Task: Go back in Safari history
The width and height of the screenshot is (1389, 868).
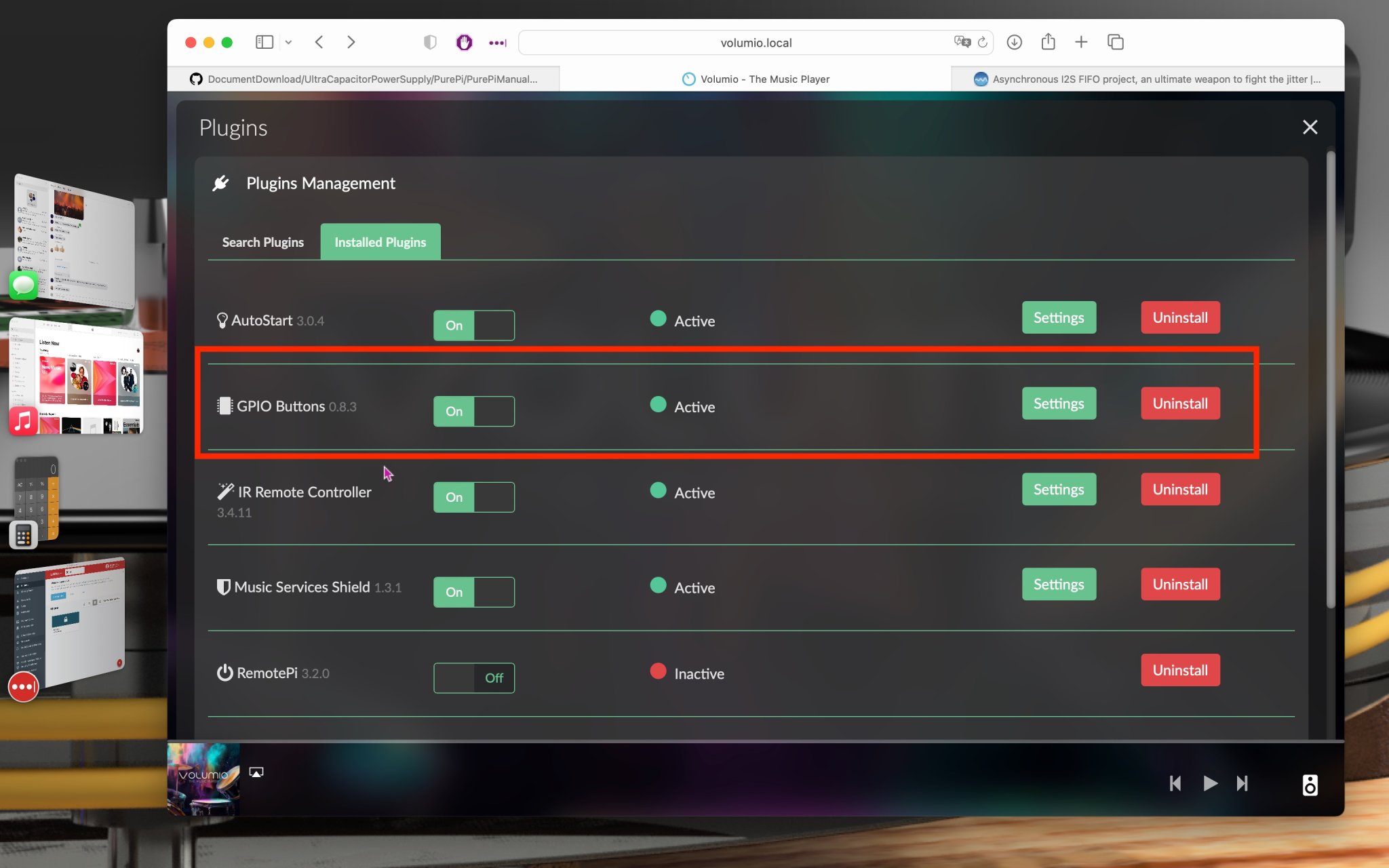Action: point(319,42)
